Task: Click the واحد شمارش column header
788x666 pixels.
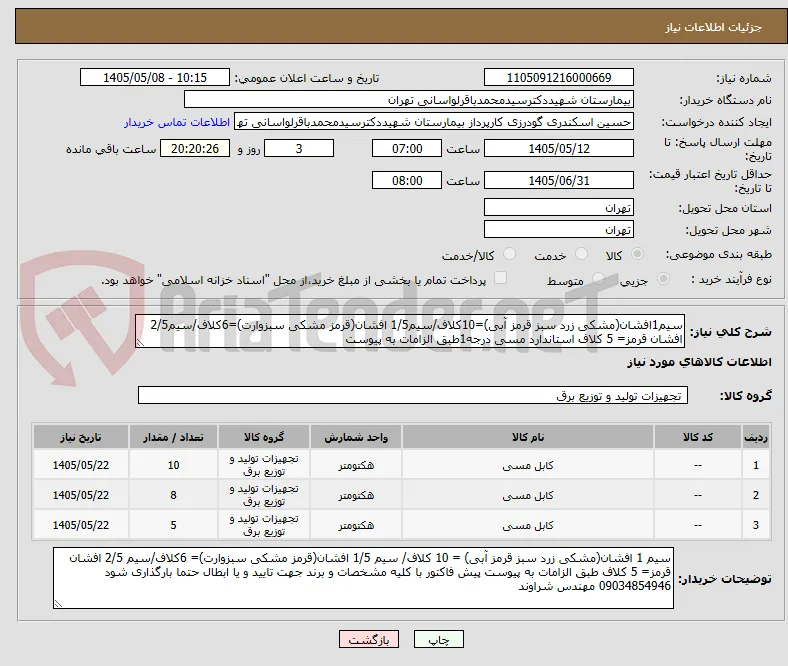Action: 356,437
